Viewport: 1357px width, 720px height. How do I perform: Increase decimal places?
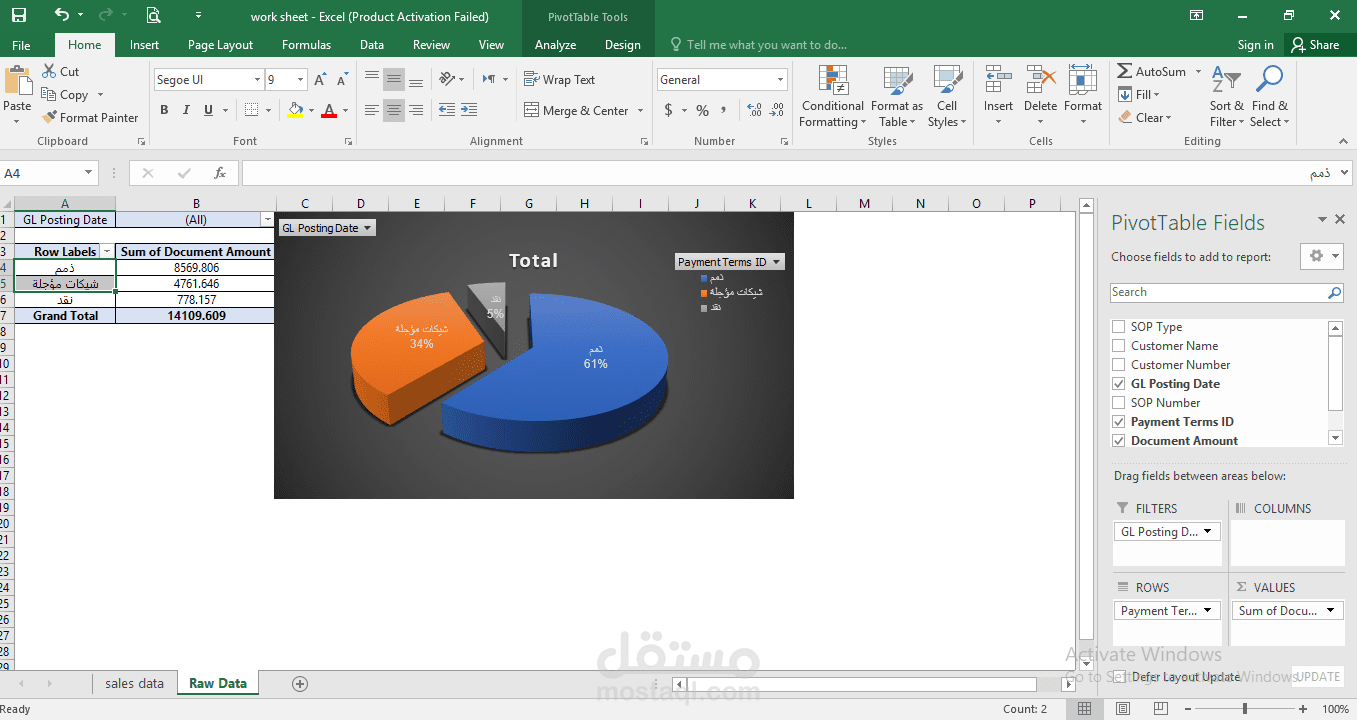pos(754,110)
